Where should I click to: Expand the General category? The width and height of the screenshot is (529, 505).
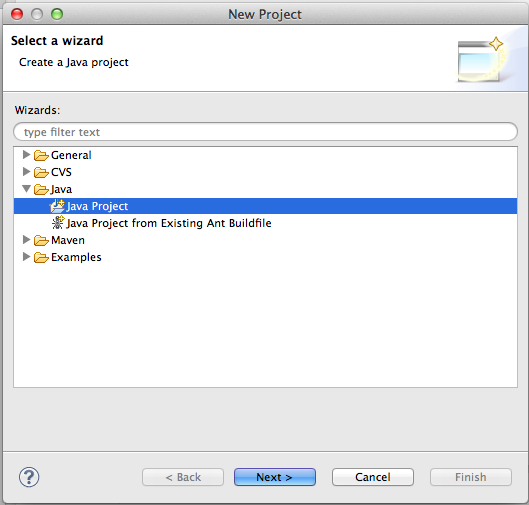(26, 155)
